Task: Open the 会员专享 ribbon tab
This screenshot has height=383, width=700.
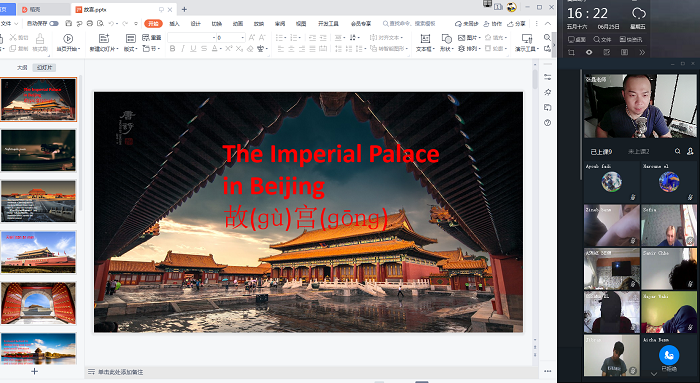Action: 361,23
